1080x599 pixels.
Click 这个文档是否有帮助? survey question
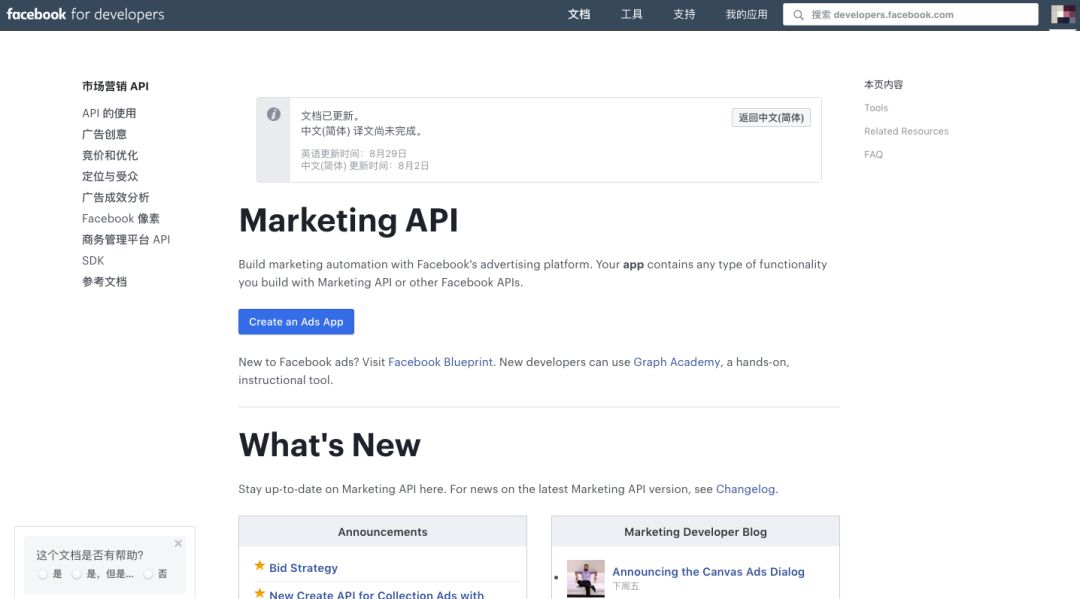90,555
